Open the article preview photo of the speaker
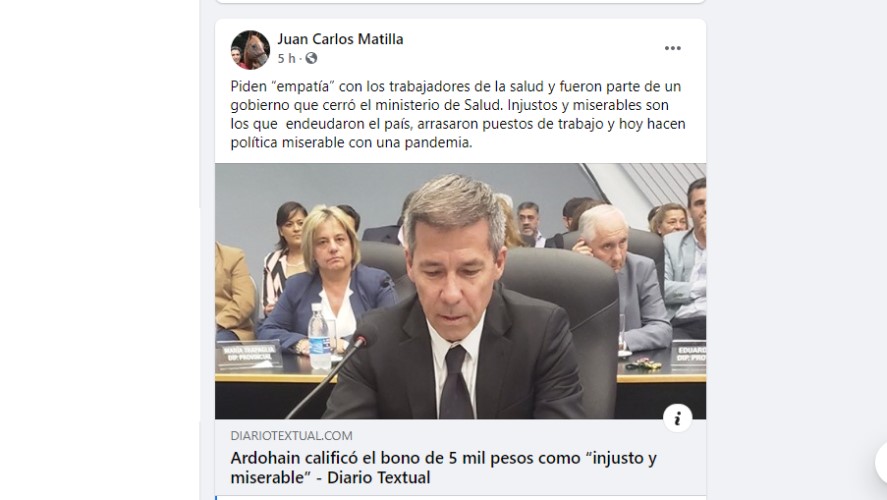 (x=460, y=291)
